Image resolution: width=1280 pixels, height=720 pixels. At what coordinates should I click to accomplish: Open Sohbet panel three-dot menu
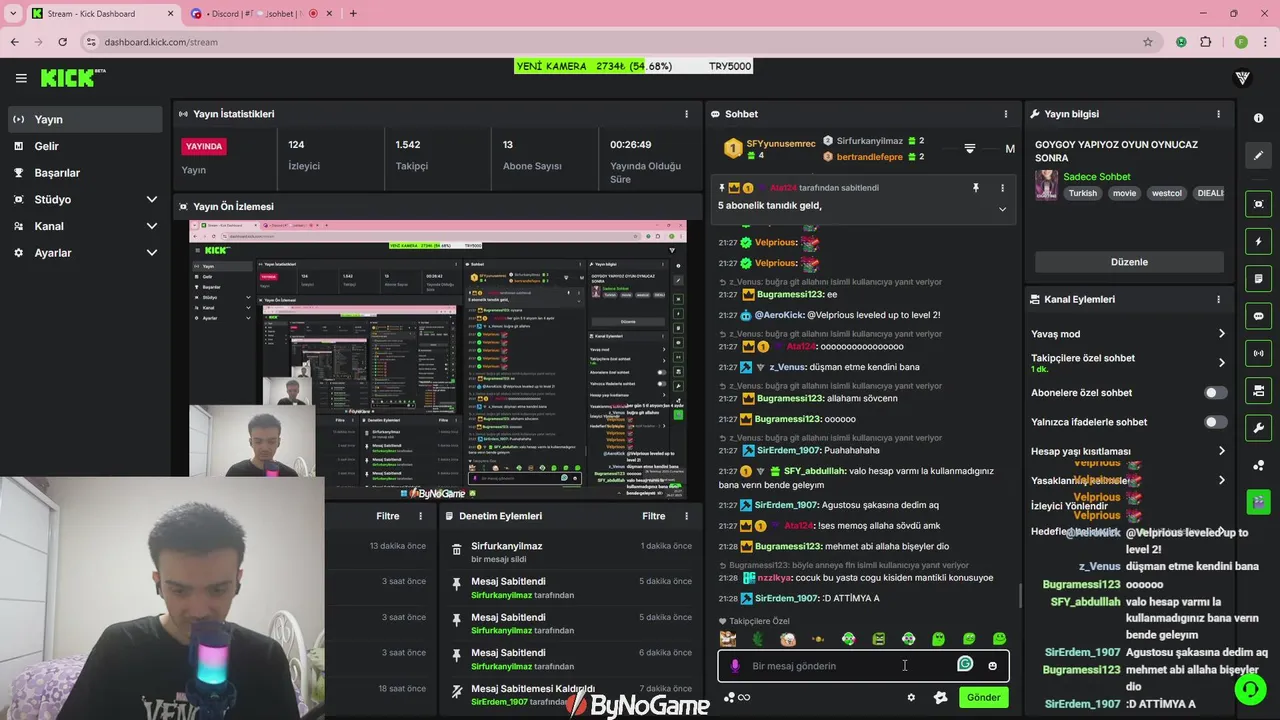(1006, 114)
